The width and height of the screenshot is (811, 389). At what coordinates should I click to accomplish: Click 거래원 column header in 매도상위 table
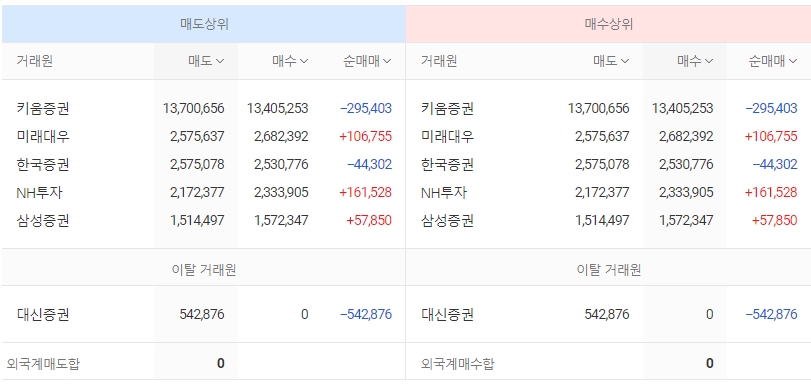coord(34,61)
